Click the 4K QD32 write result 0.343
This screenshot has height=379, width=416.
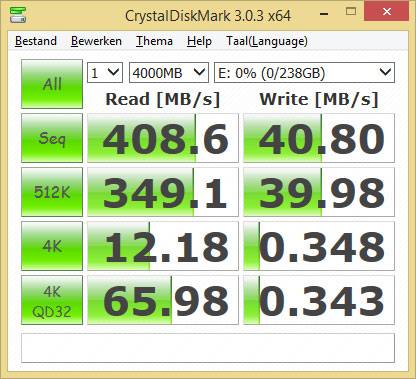(x=319, y=300)
